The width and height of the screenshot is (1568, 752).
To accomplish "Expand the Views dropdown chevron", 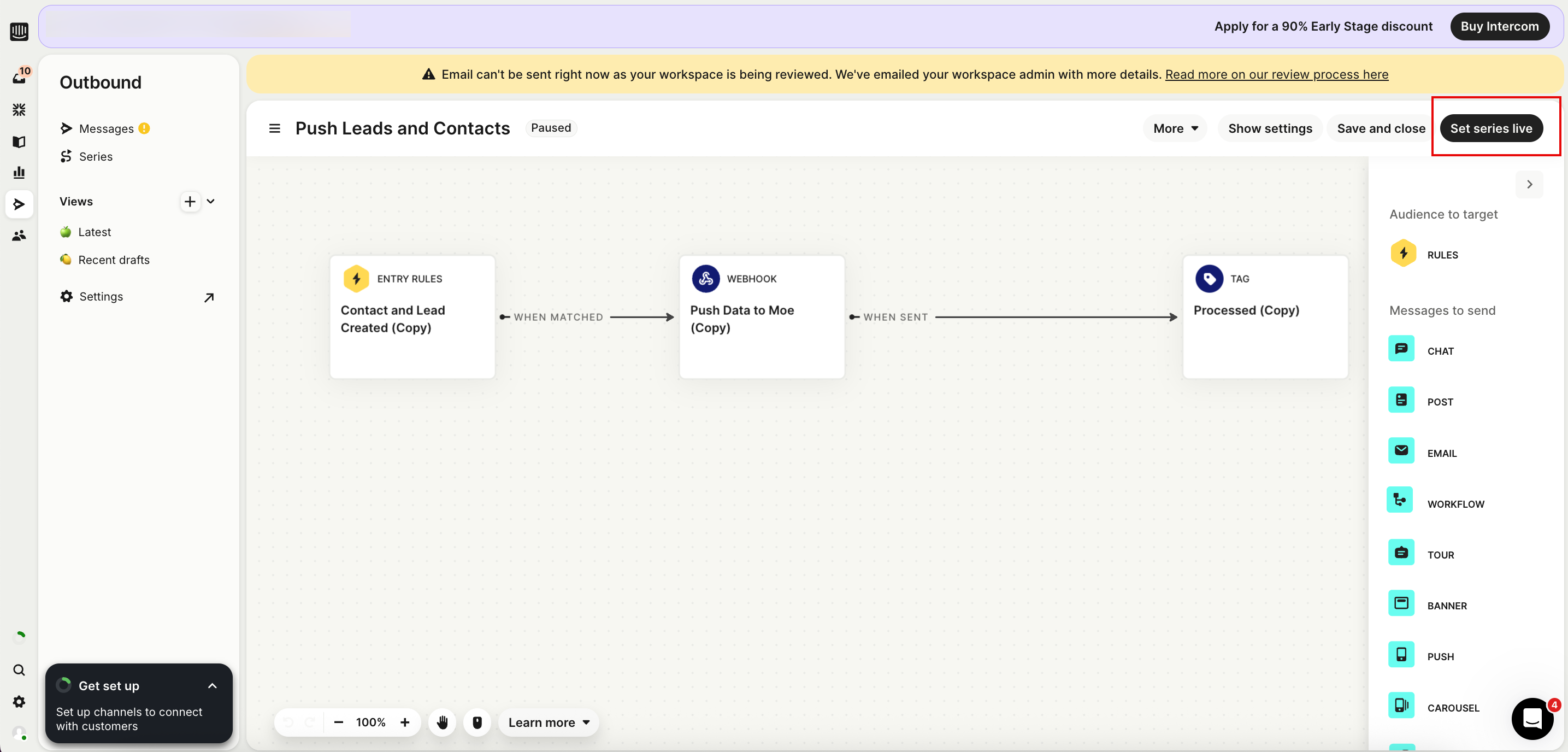I will pos(211,202).
